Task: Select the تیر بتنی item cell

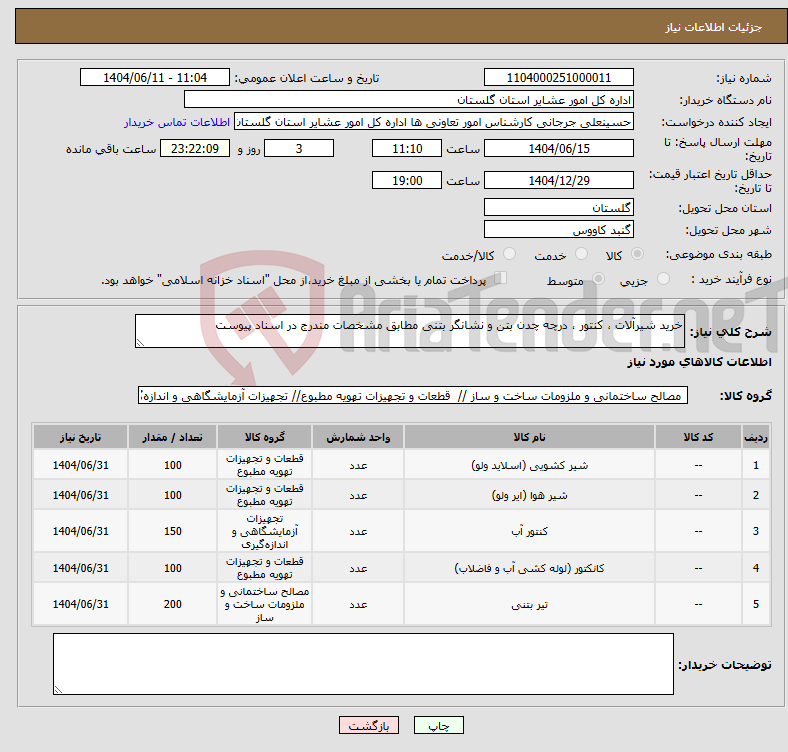Action: [529, 605]
